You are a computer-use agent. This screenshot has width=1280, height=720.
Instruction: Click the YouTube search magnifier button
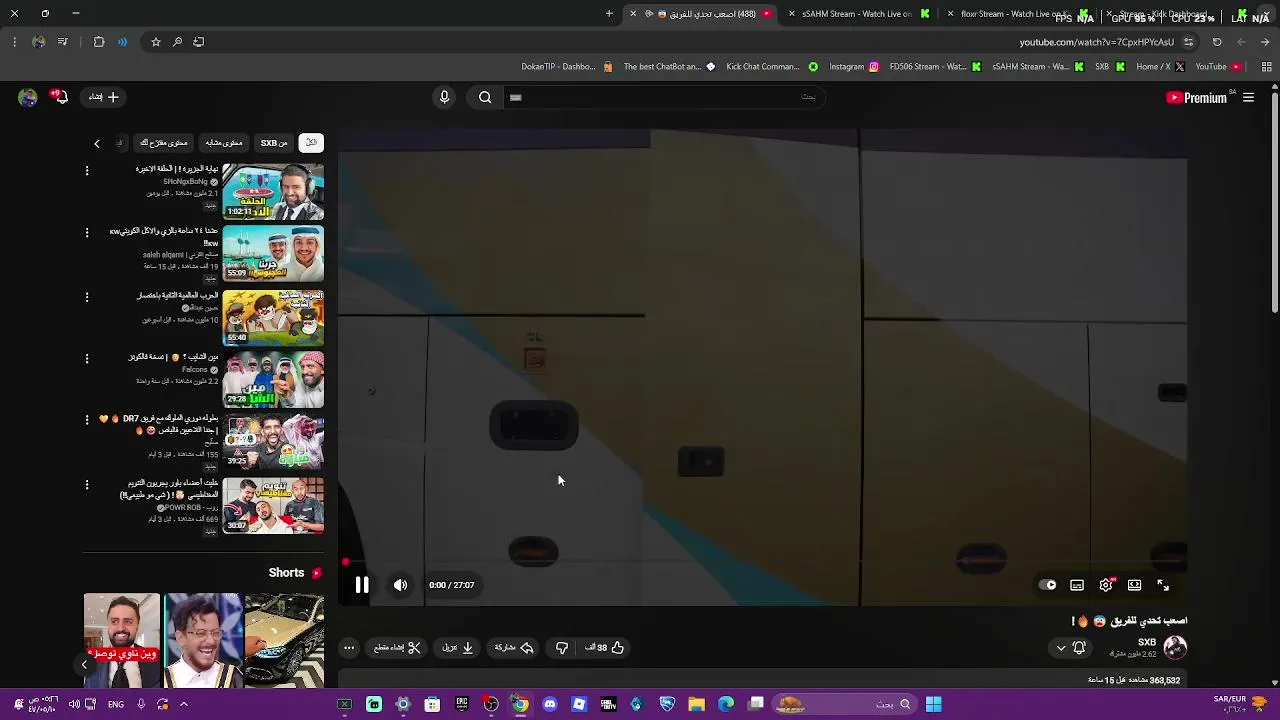point(485,97)
